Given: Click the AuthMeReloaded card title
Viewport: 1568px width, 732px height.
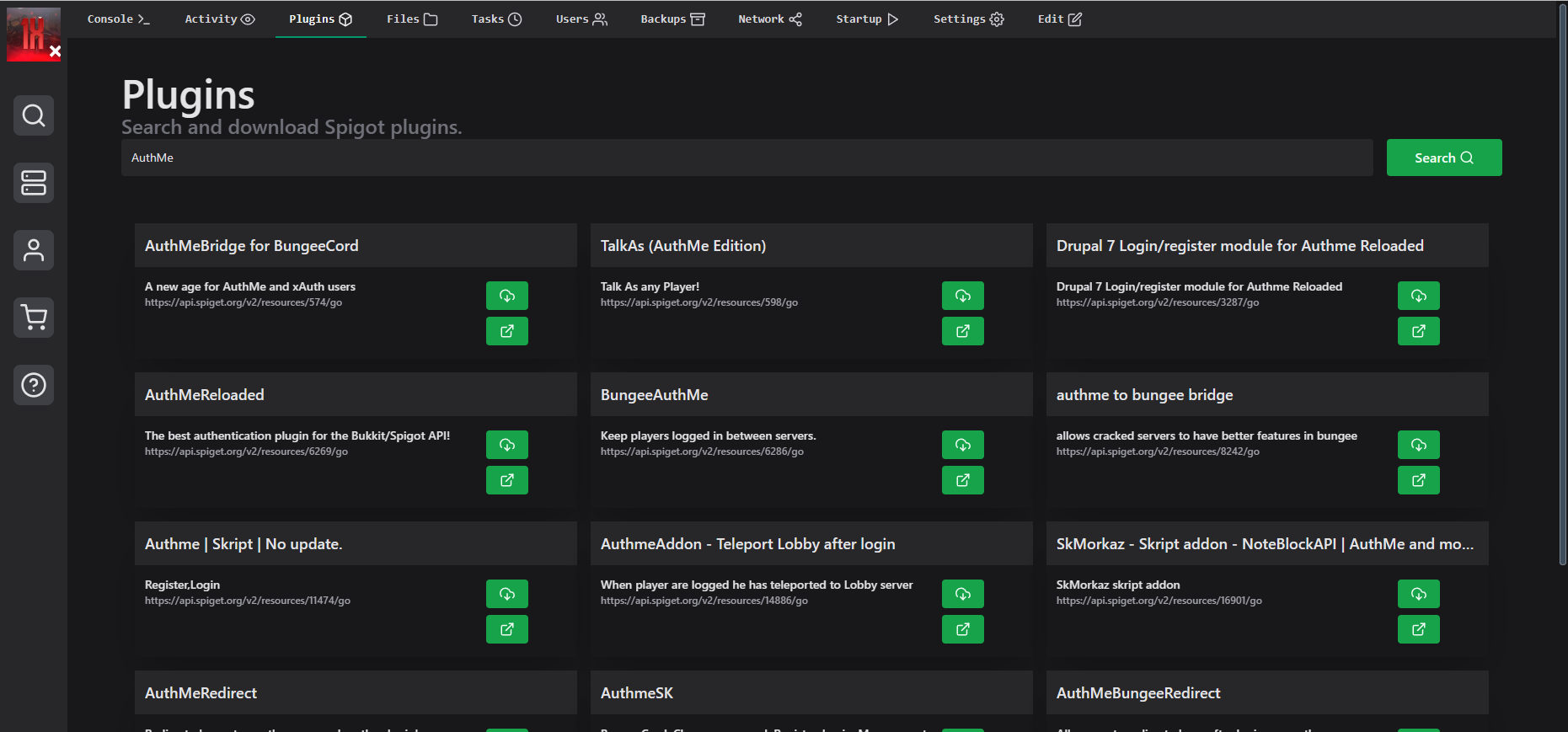Looking at the screenshot, I should pyautogui.click(x=205, y=395).
